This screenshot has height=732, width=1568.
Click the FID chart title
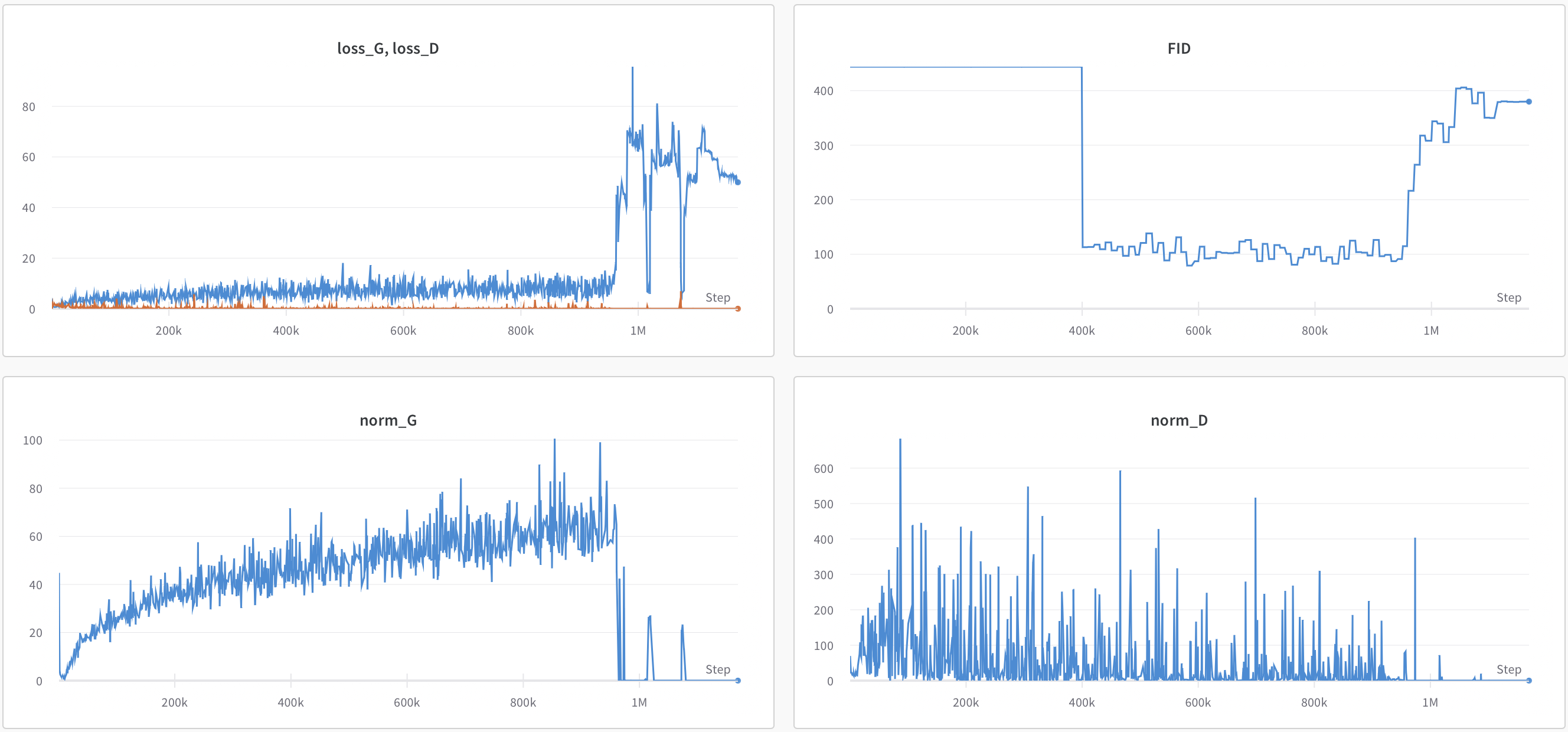click(x=1178, y=48)
